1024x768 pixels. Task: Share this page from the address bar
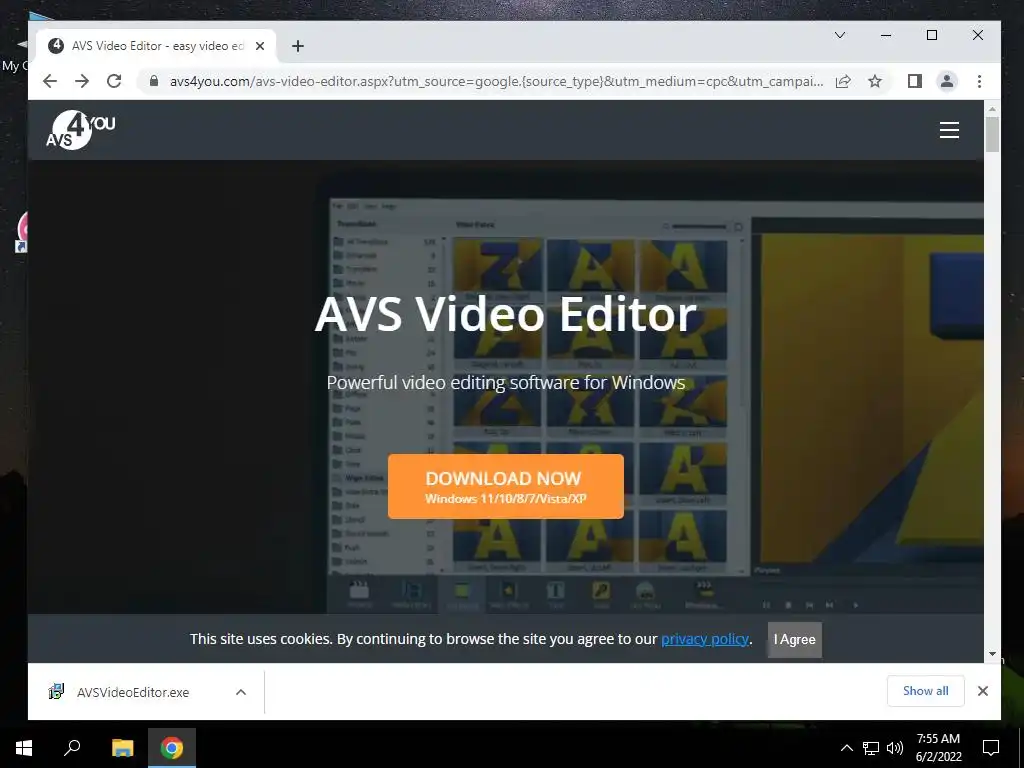(843, 81)
